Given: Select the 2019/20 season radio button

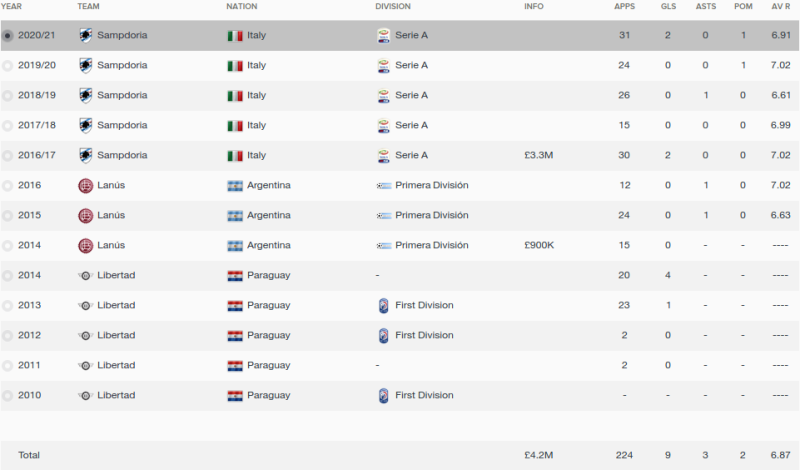Looking at the screenshot, I should (8, 66).
